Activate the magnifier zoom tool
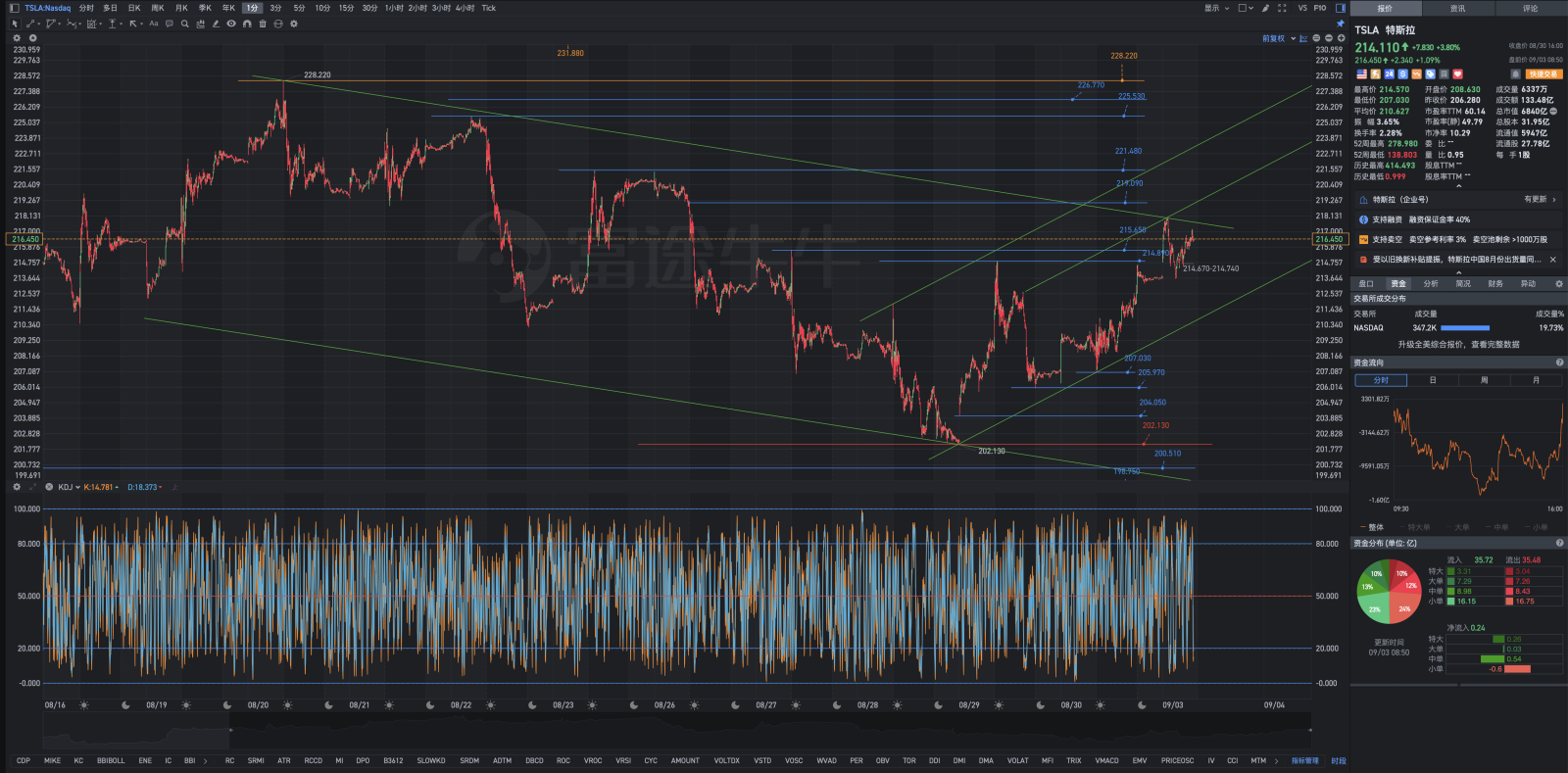 coord(184,24)
